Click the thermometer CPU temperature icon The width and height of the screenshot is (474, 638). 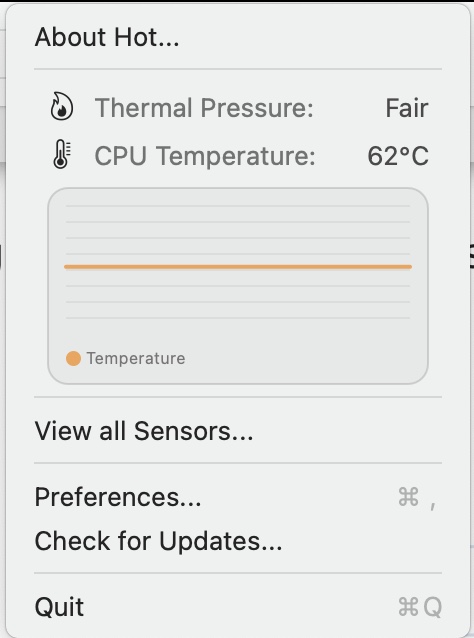click(62, 155)
